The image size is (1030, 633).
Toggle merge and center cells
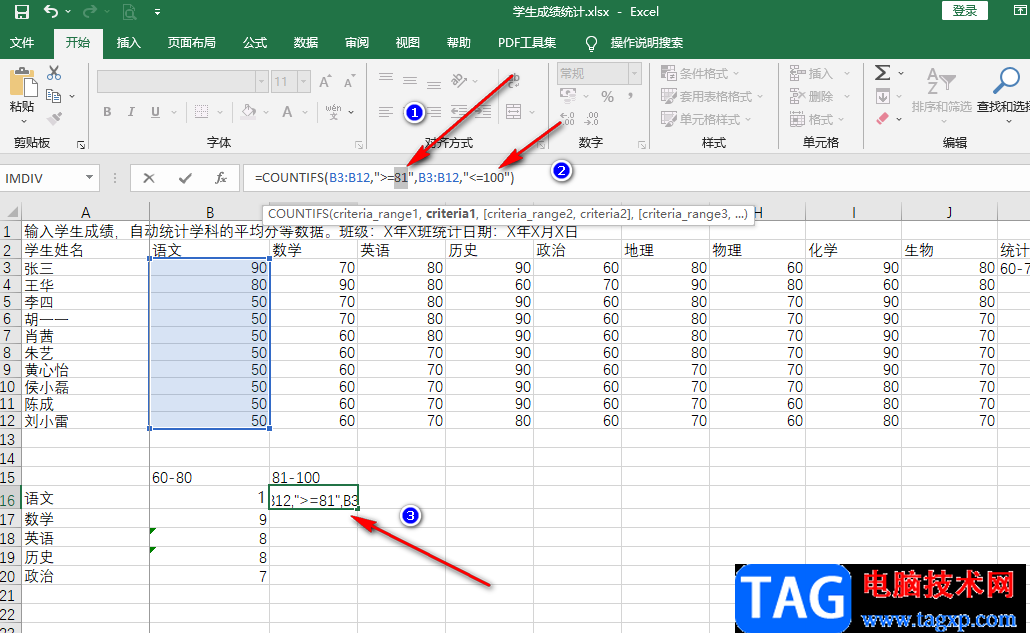click(x=514, y=112)
